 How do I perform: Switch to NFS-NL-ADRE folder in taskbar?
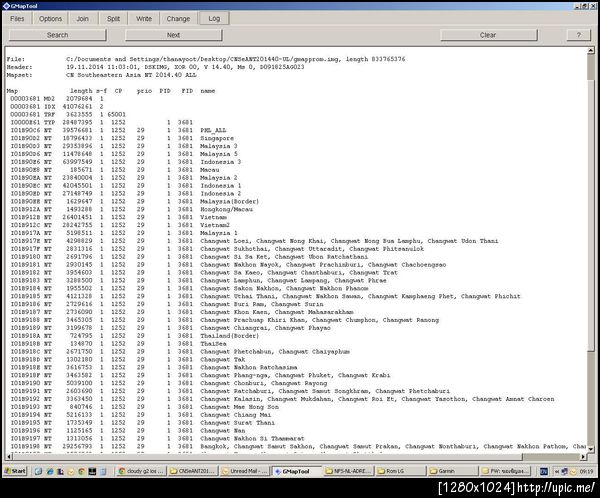349,471
